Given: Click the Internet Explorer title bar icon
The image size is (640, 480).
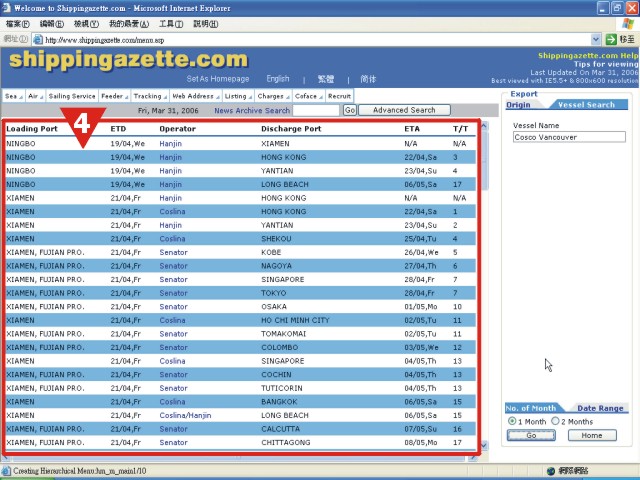Looking at the screenshot, I should 6,8.
